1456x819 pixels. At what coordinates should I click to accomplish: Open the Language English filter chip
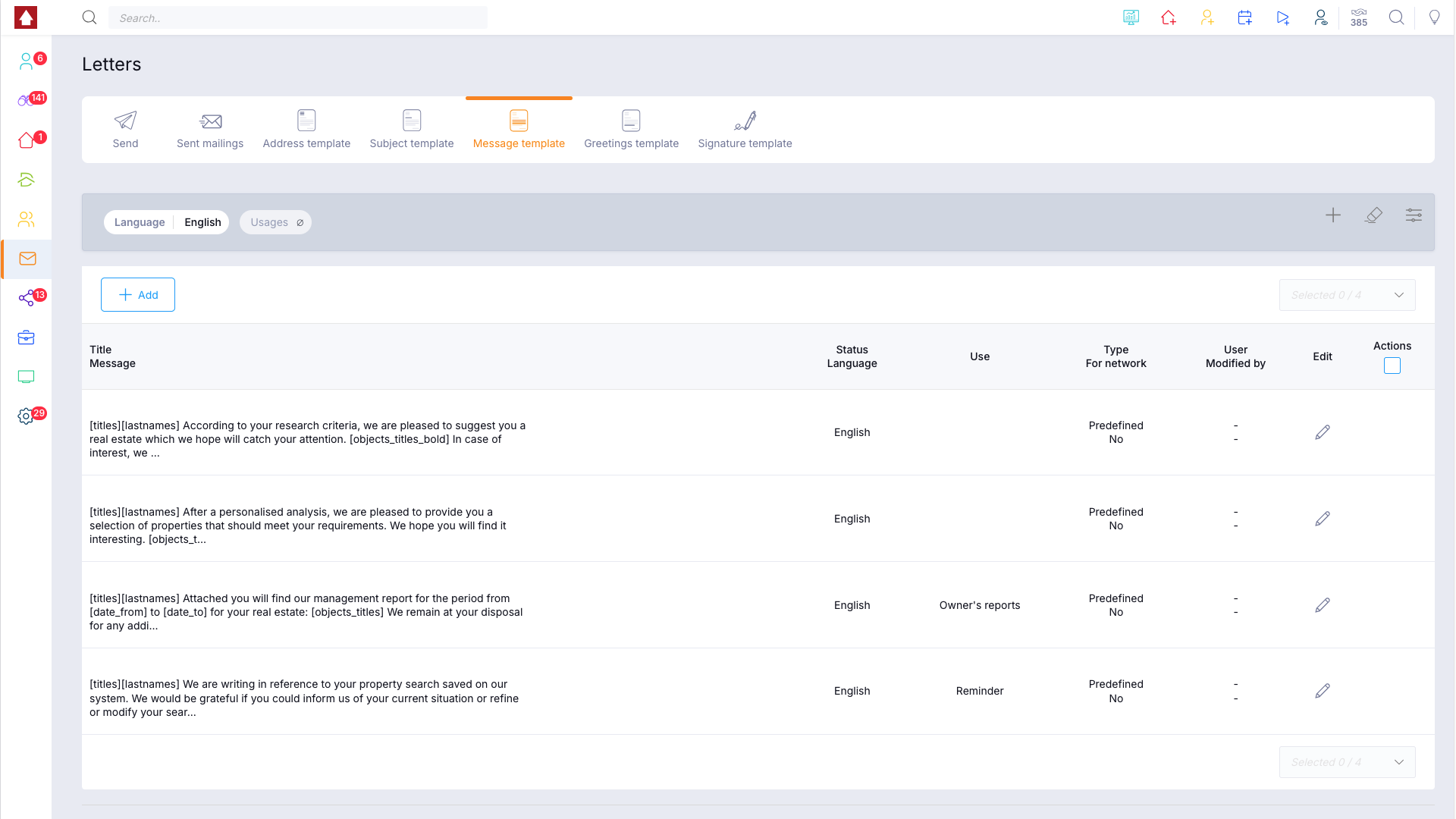pyautogui.click(x=167, y=222)
